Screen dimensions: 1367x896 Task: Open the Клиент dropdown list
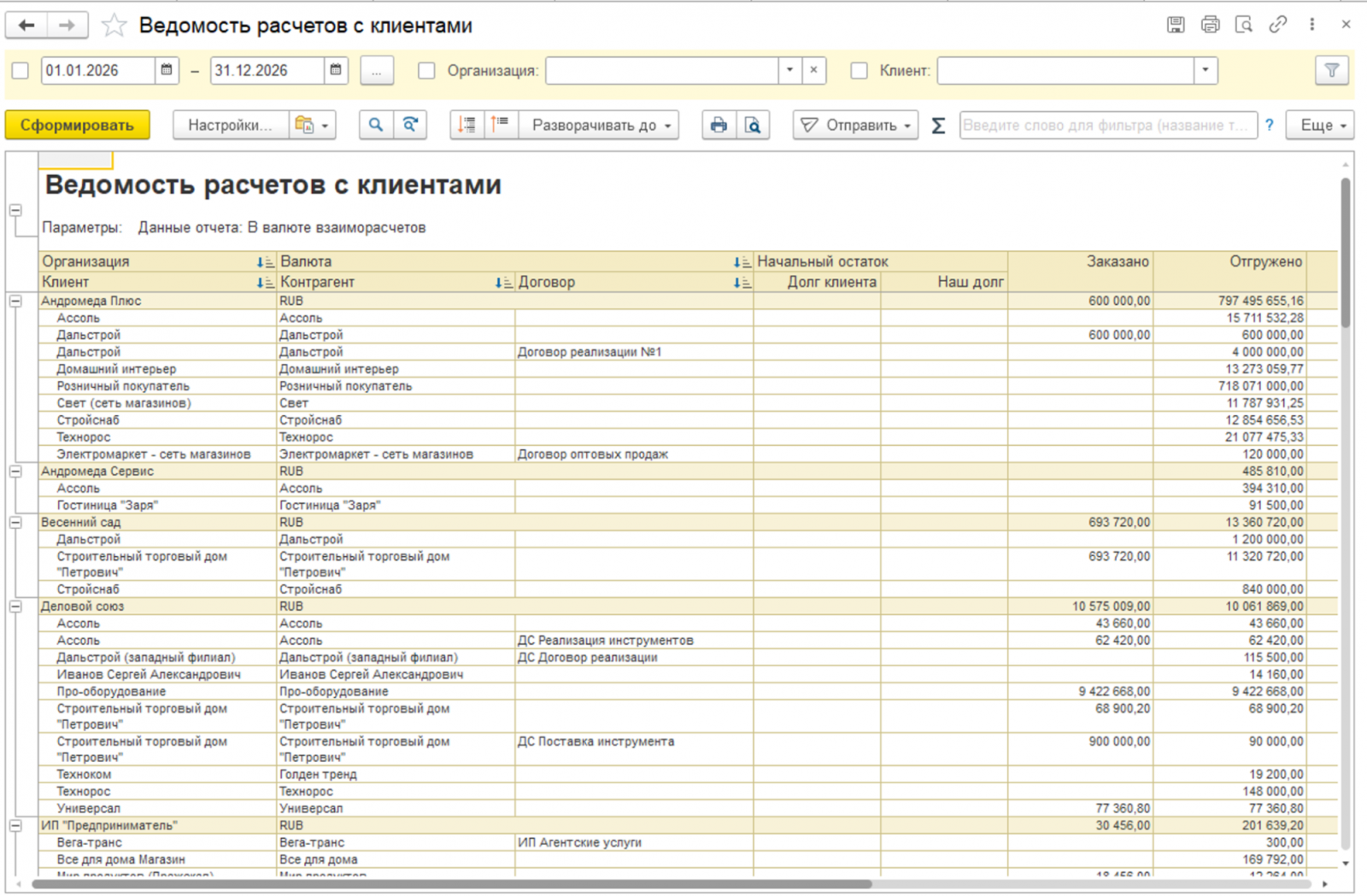1205,70
